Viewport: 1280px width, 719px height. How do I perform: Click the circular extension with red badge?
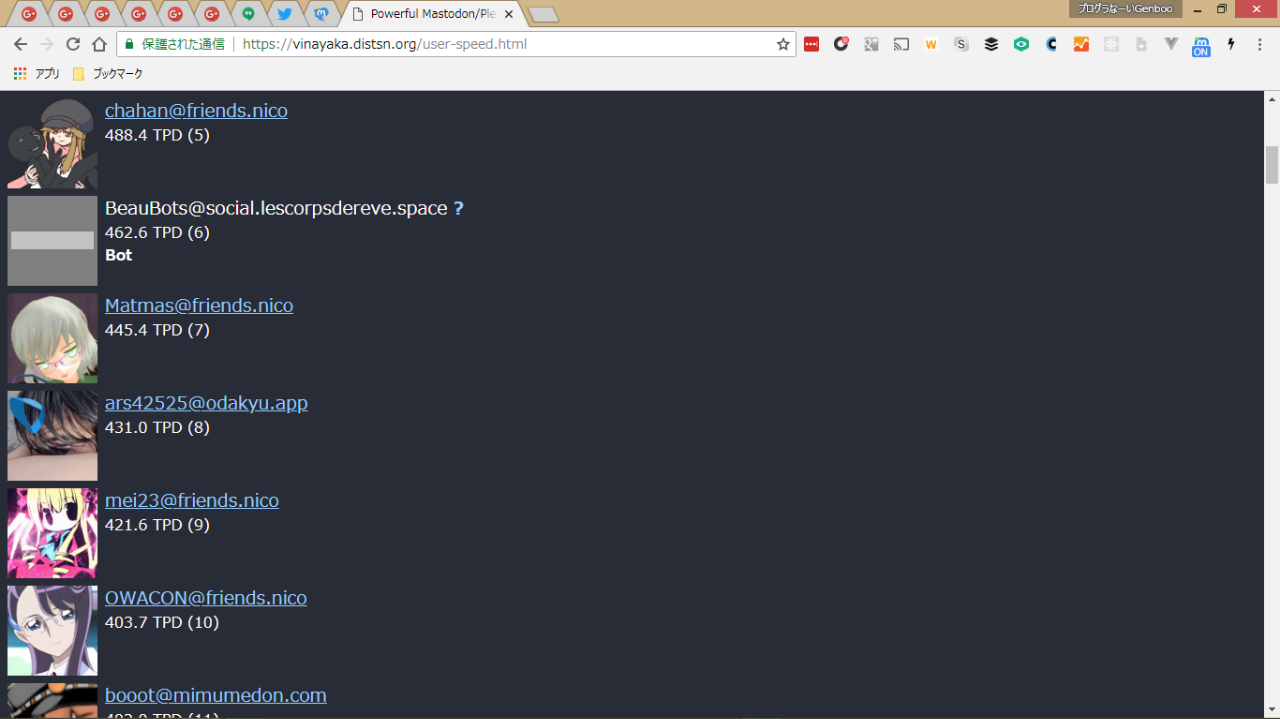pos(841,44)
